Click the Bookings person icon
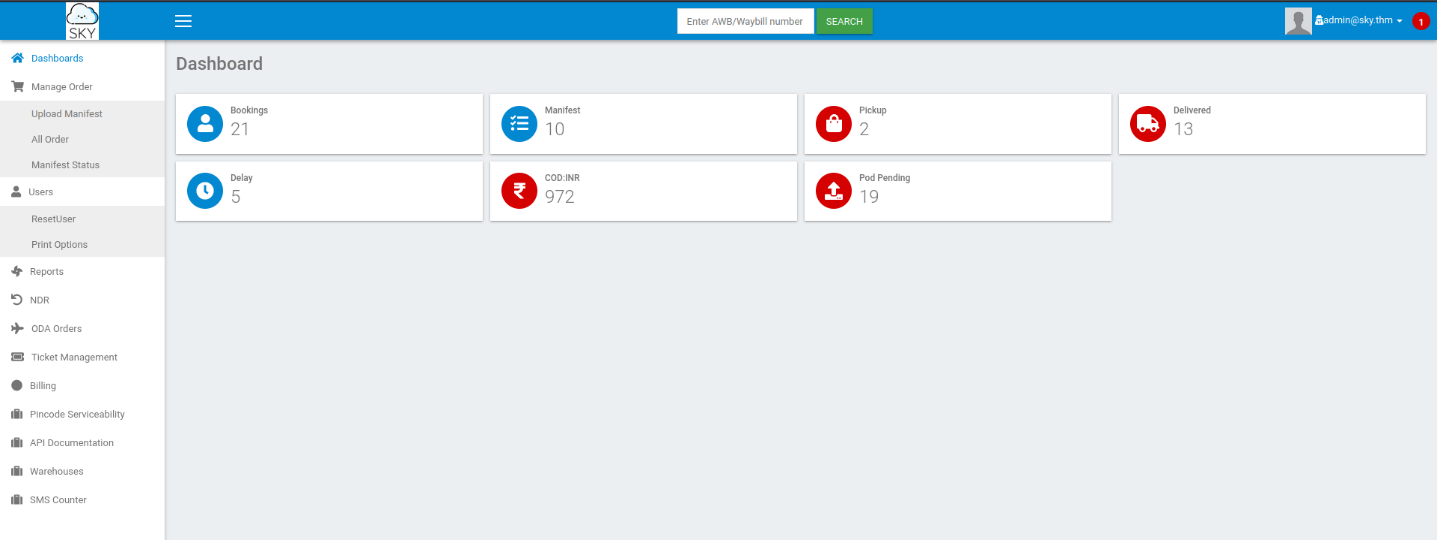 click(205, 124)
